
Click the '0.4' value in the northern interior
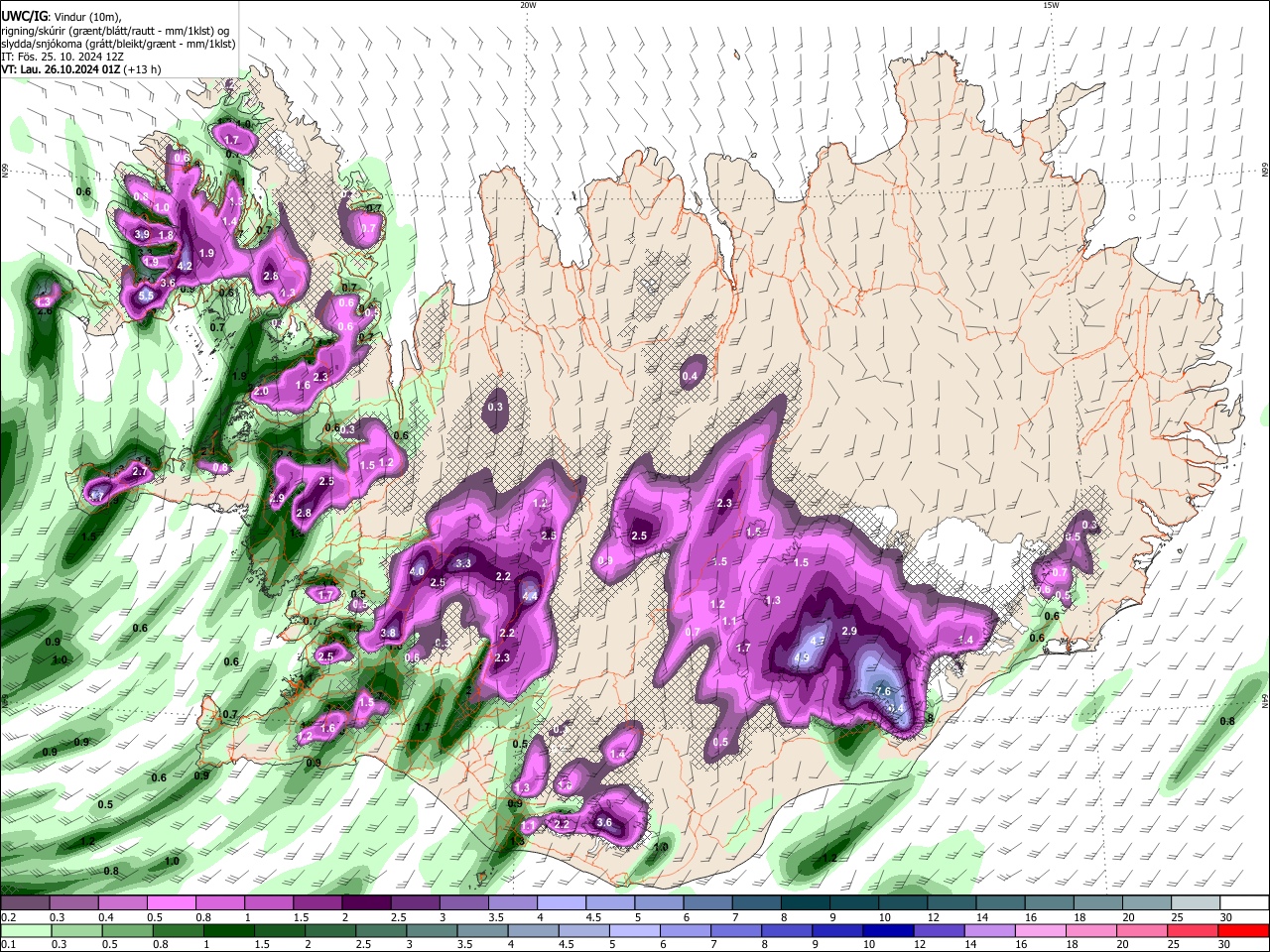(x=691, y=376)
